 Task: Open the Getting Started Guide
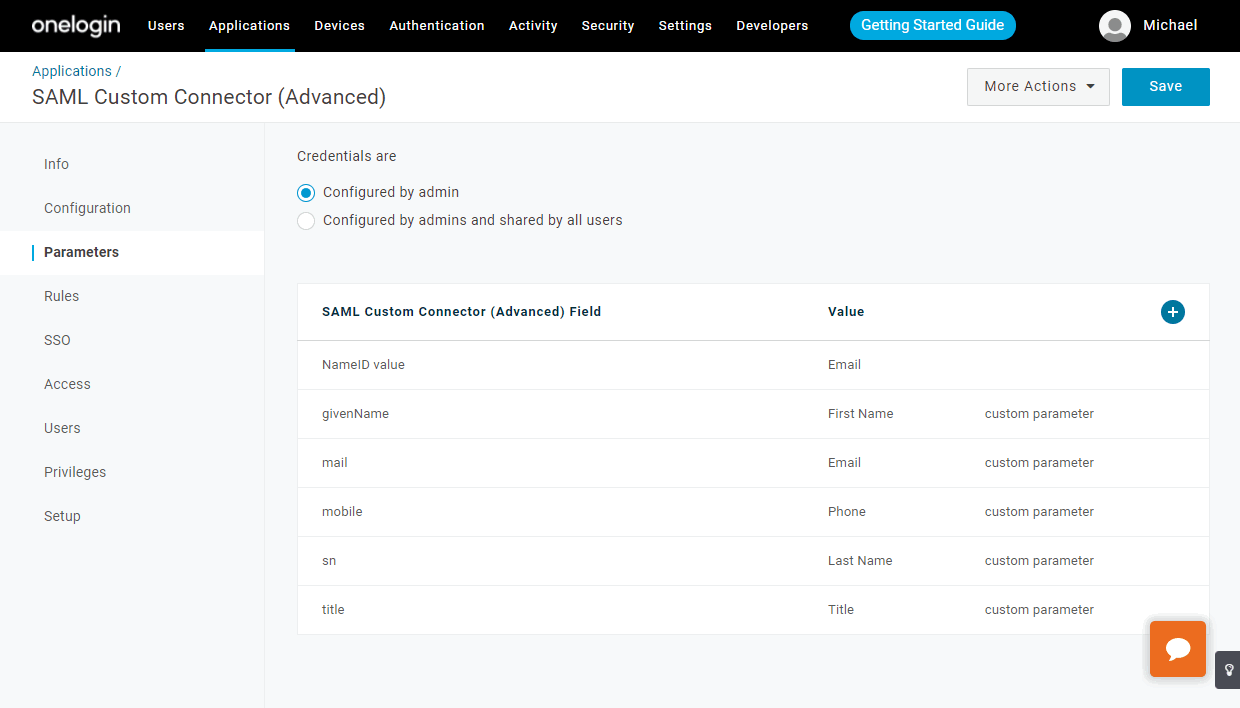tap(932, 25)
